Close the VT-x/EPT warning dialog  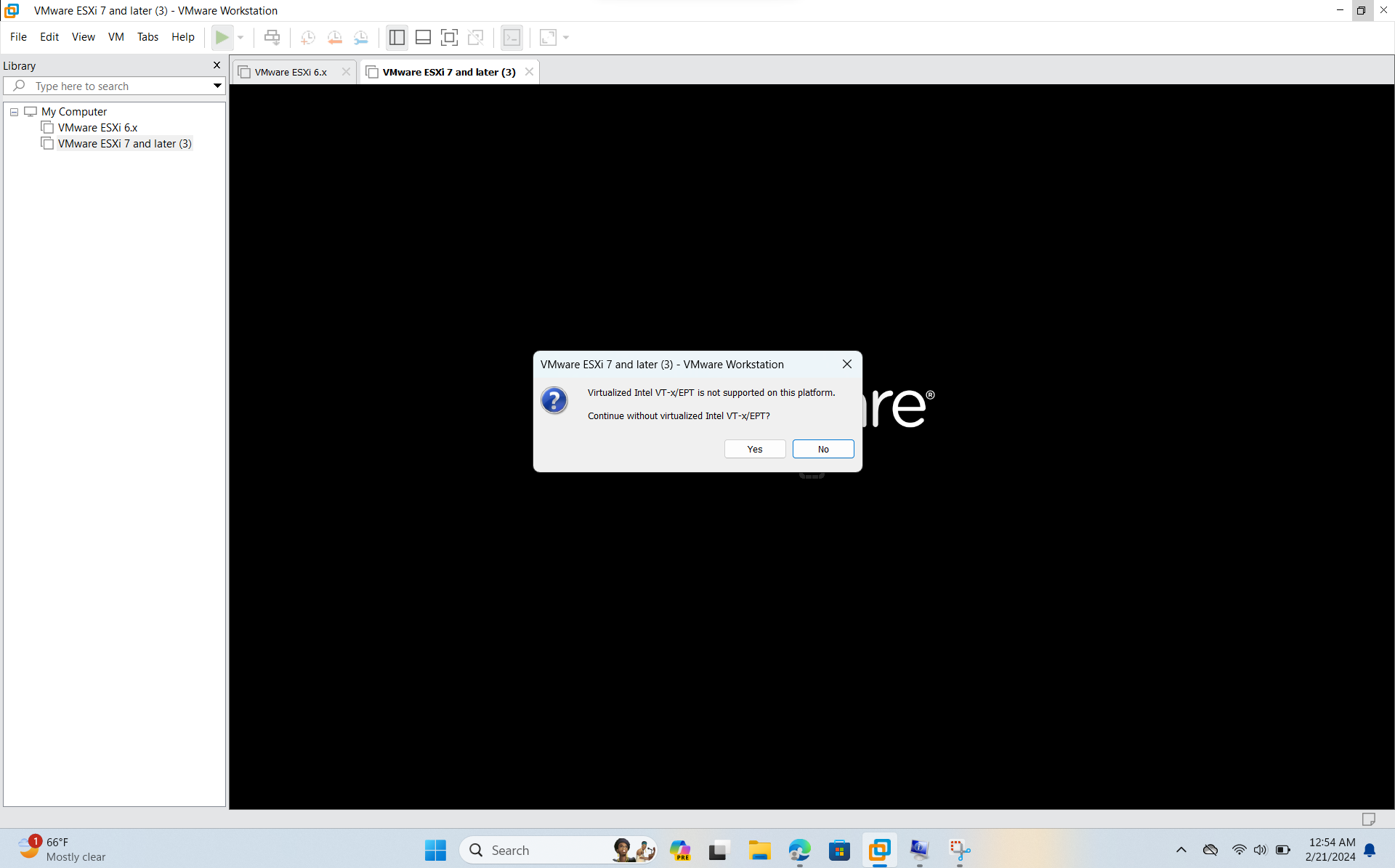point(847,364)
